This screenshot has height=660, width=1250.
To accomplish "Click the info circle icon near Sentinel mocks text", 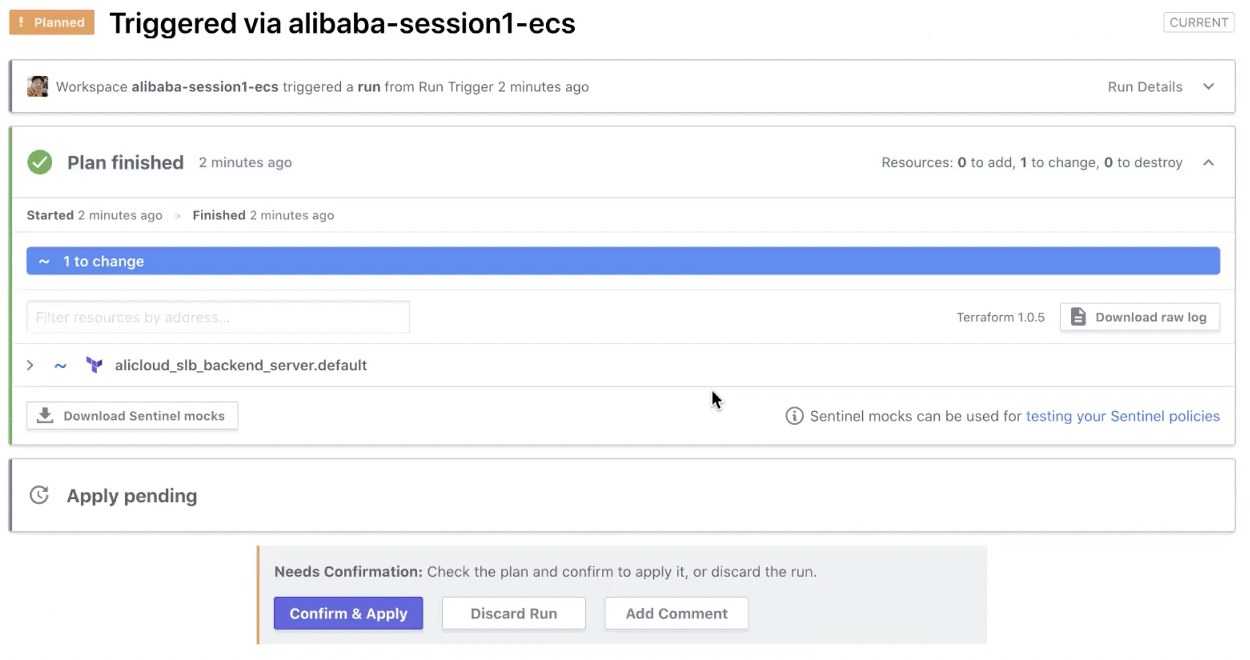I will click(793, 416).
